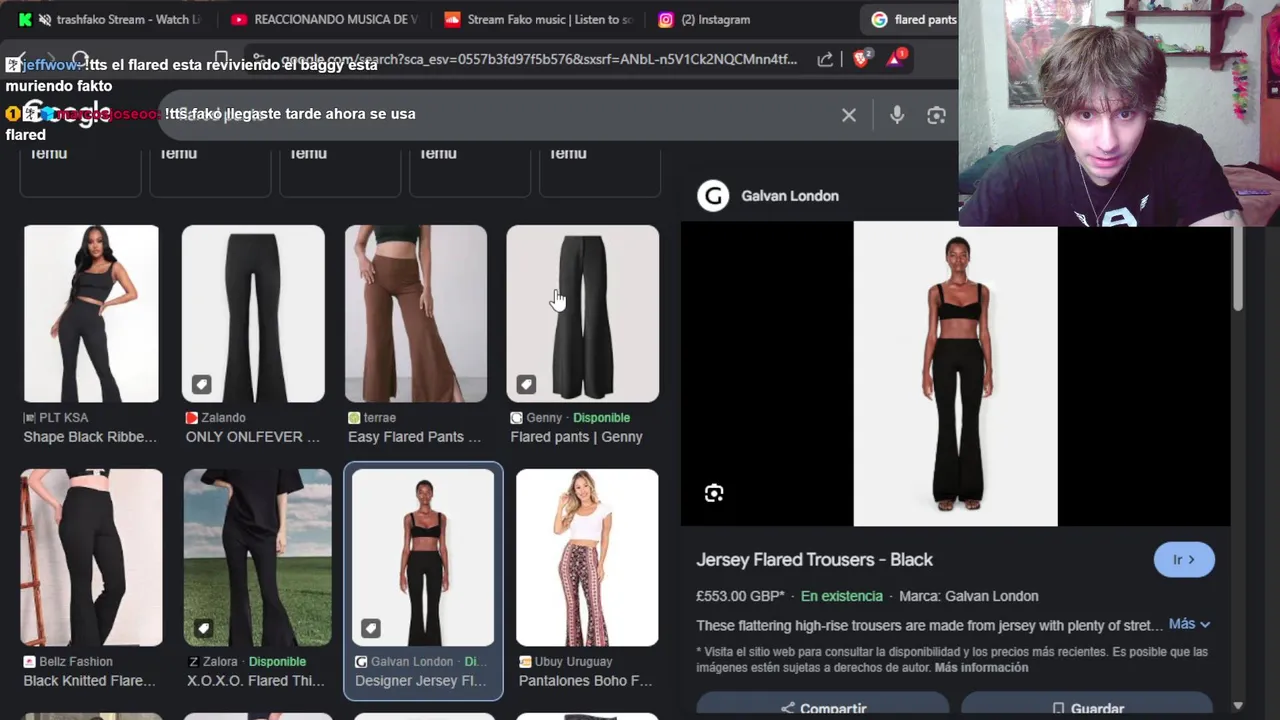Open Más información link
Viewport: 1280px width, 720px height.
981,668
